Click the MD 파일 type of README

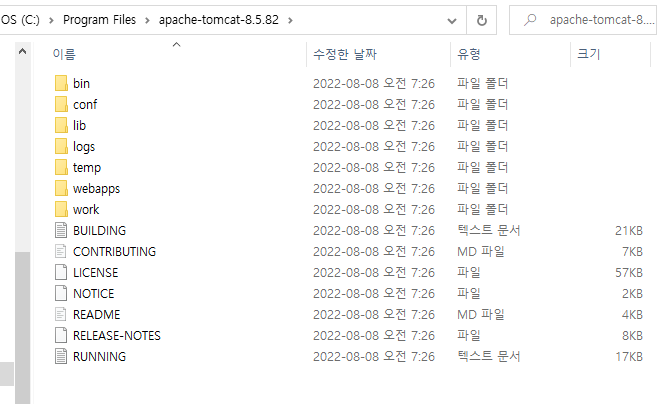[x=481, y=314]
